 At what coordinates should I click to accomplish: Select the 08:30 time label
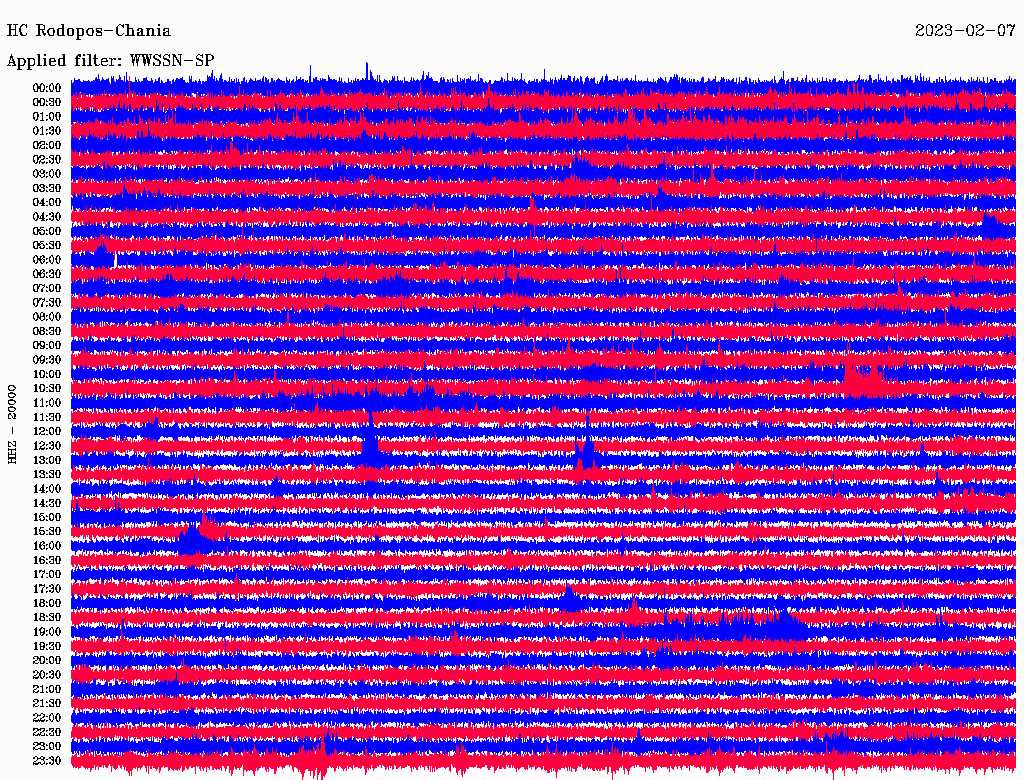tap(47, 332)
